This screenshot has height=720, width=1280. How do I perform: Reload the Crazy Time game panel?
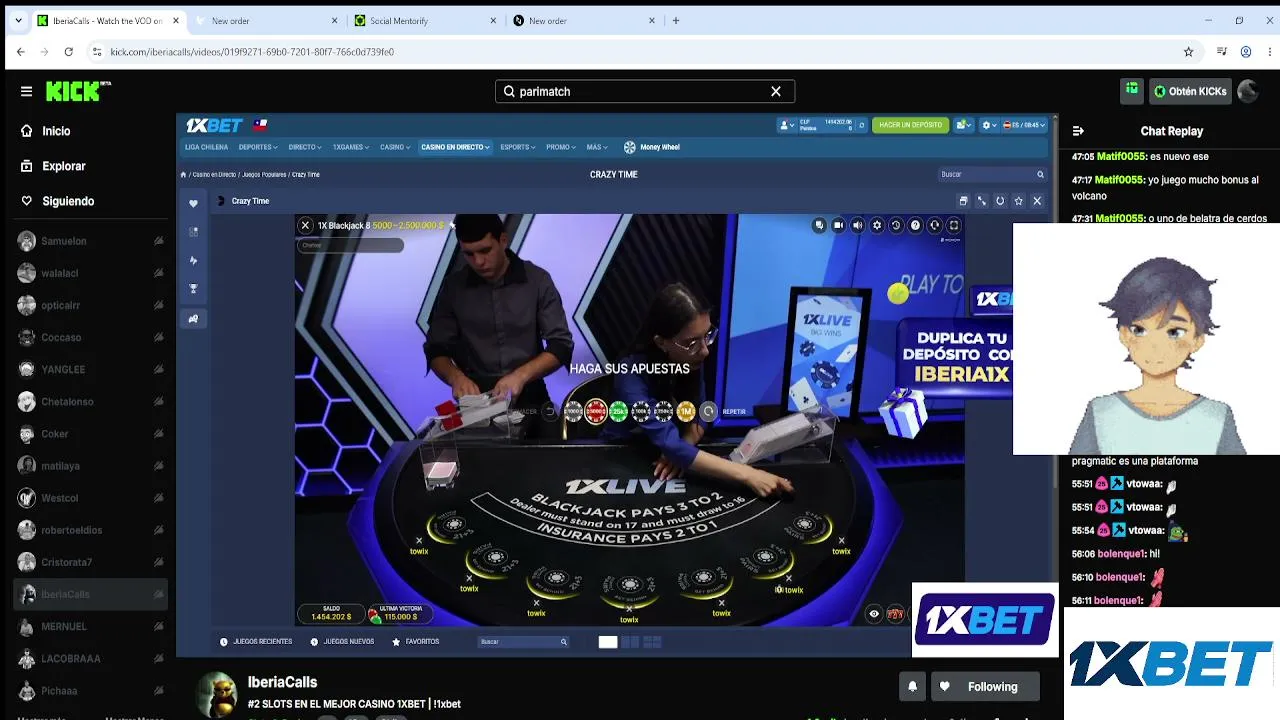pos(1000,201)
